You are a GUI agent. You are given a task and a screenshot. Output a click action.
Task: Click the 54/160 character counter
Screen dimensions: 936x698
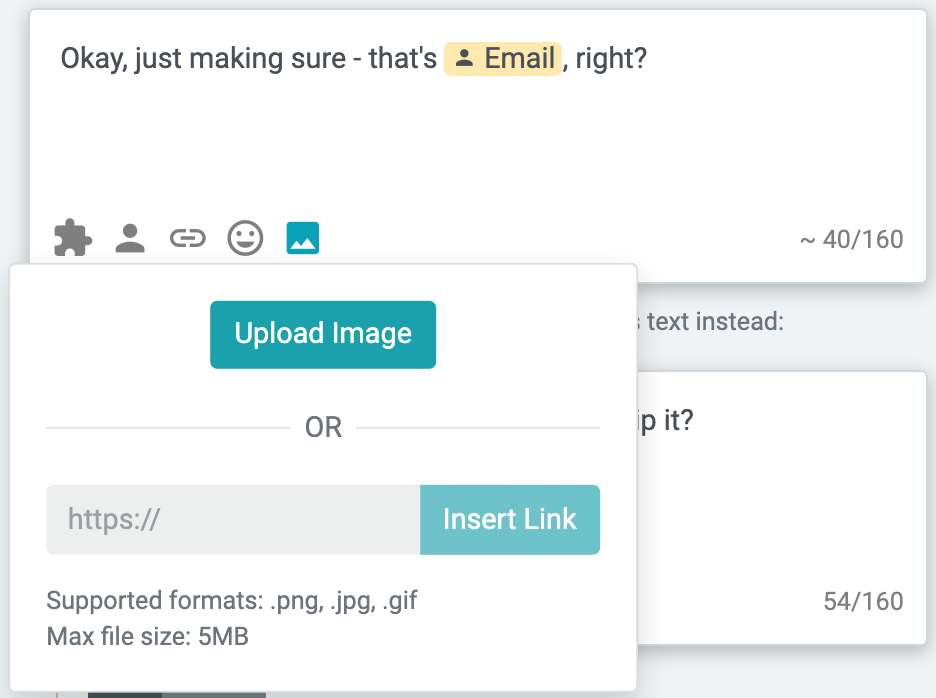tap(863, 601)
